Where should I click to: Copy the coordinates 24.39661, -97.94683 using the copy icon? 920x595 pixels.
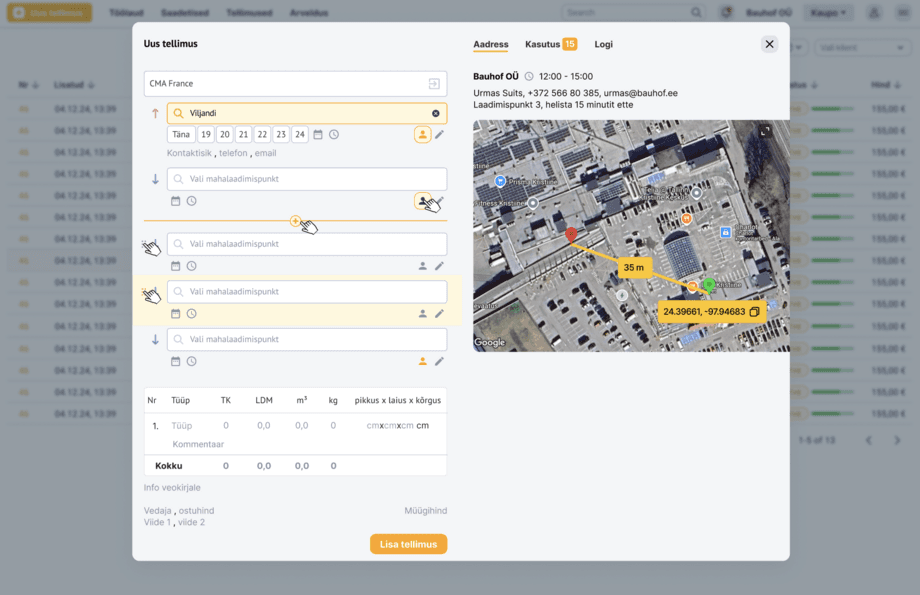[755, 312]
